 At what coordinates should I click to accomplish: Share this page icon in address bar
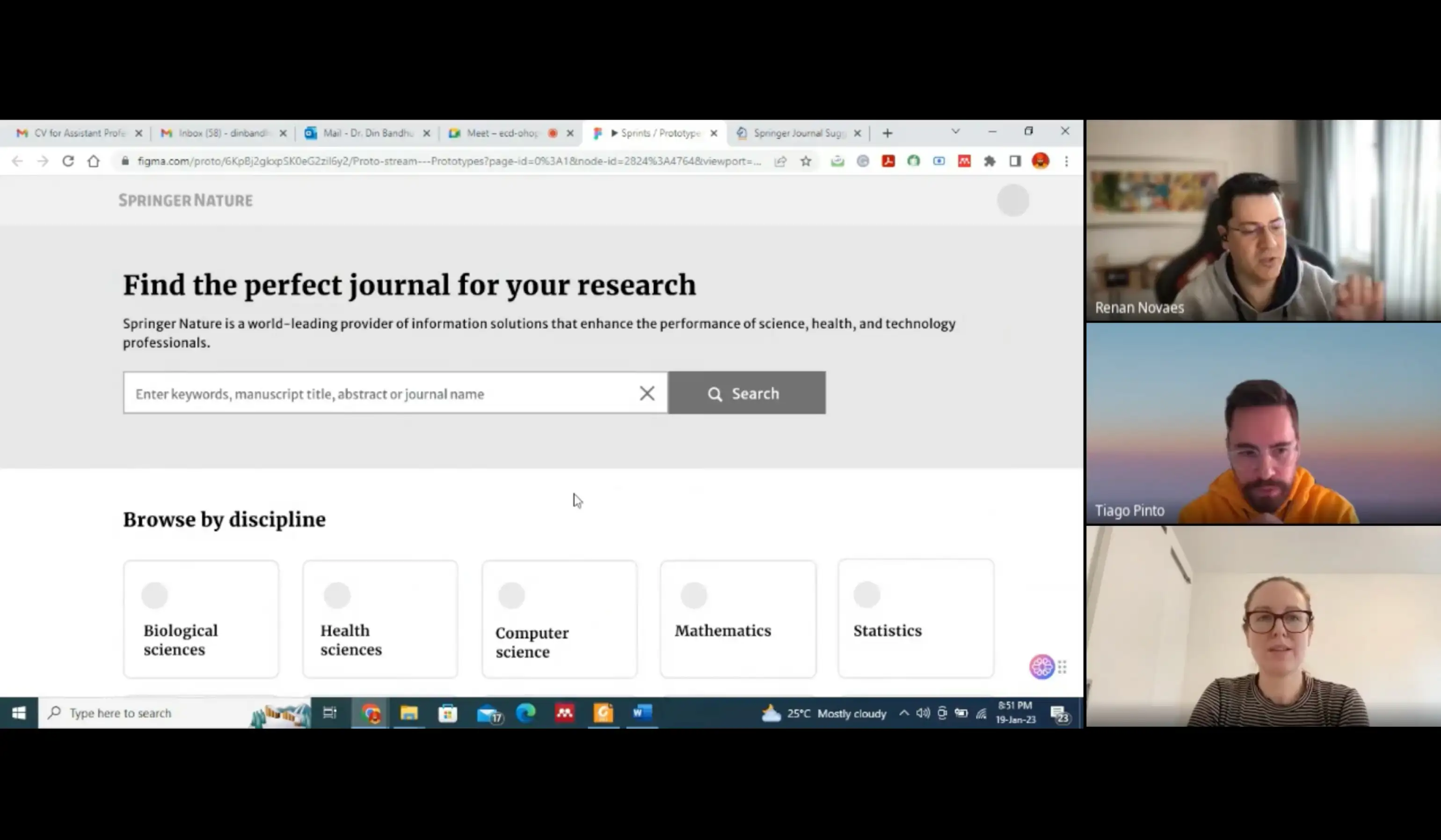pos(780,161)
